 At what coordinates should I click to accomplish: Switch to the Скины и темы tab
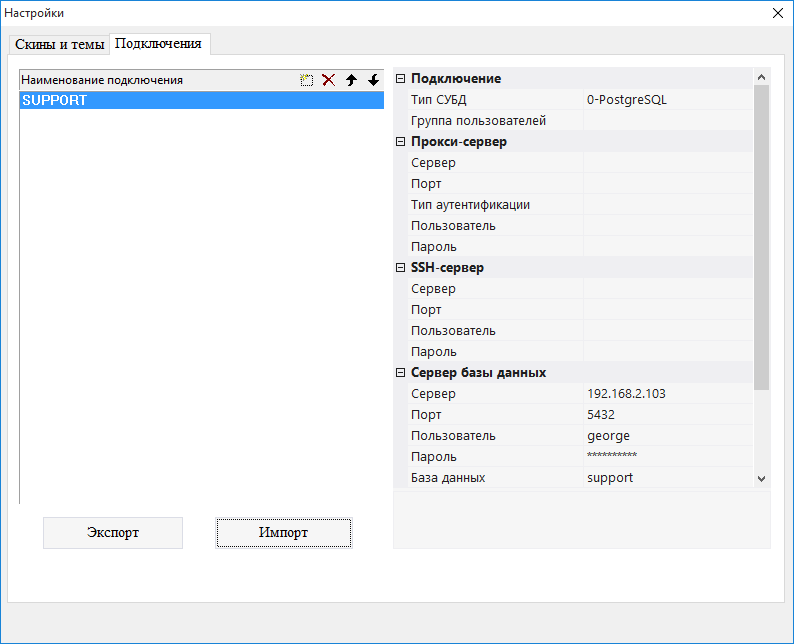click(x=59, y=45)
